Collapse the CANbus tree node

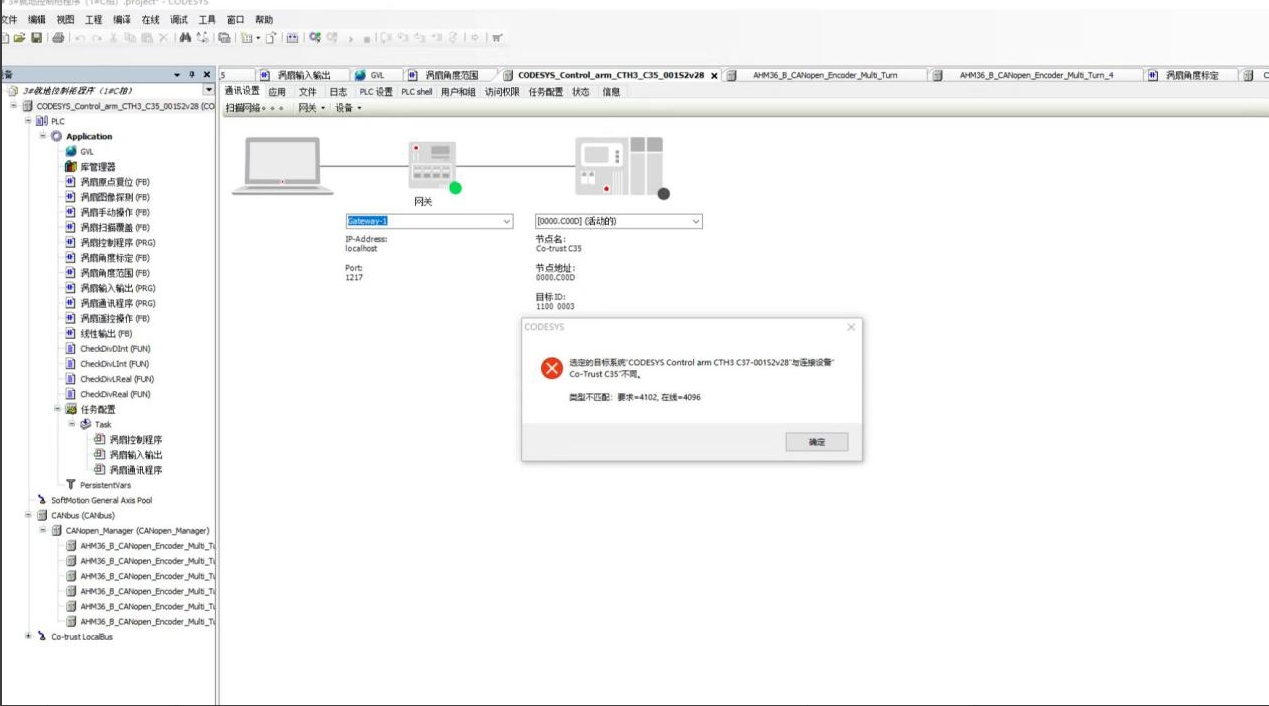pos(28,515)
